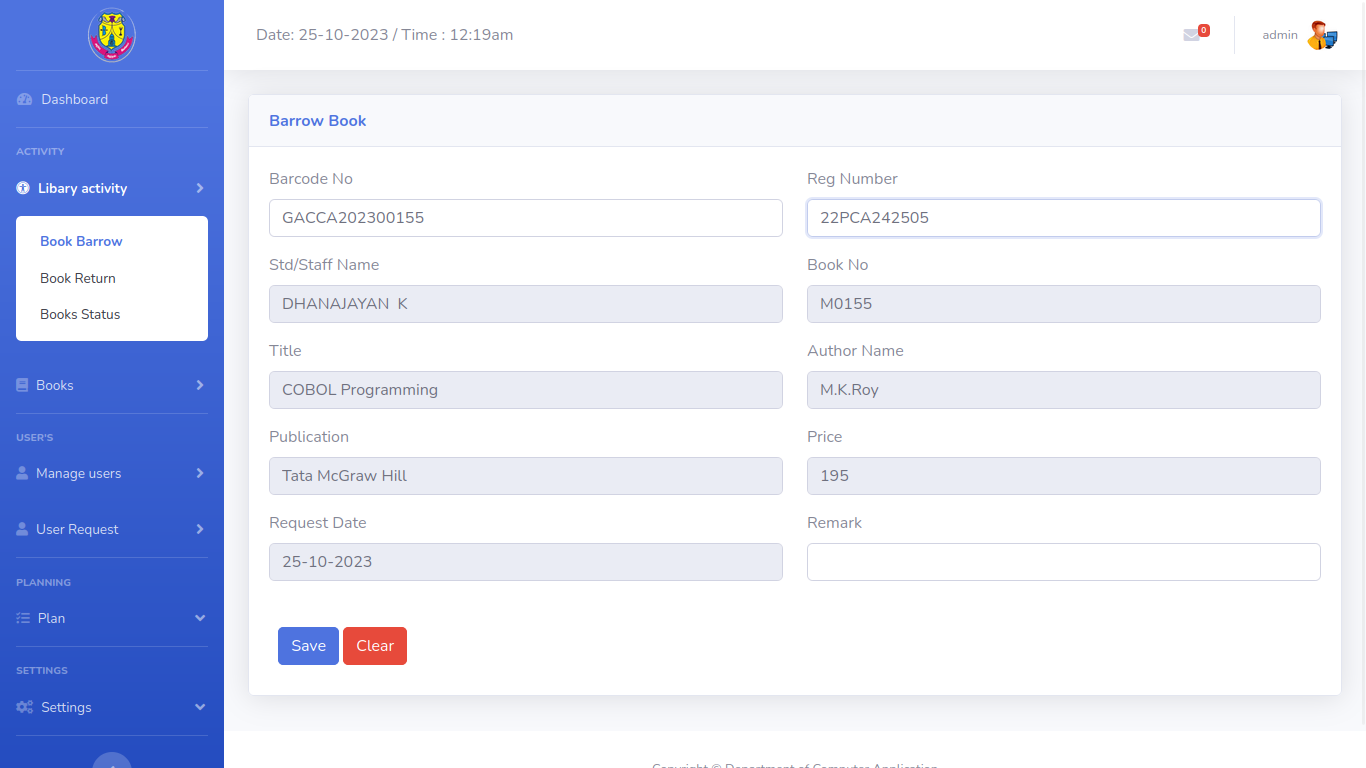Collapse the Libary activity chevron
Viewport: 1366px width, 768px height.
click(200, 188)
